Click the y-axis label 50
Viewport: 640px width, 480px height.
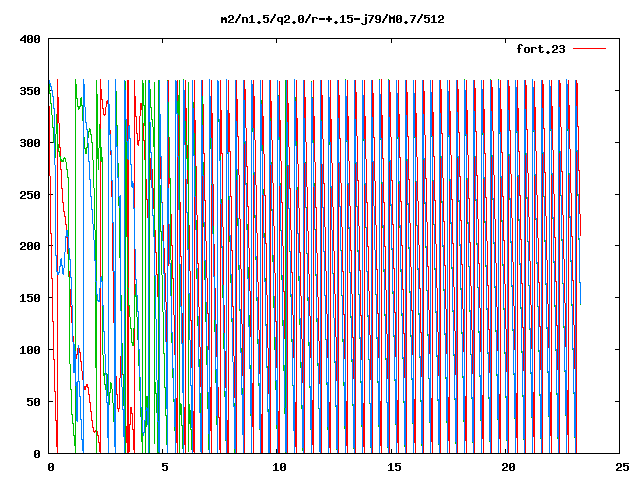33,402
